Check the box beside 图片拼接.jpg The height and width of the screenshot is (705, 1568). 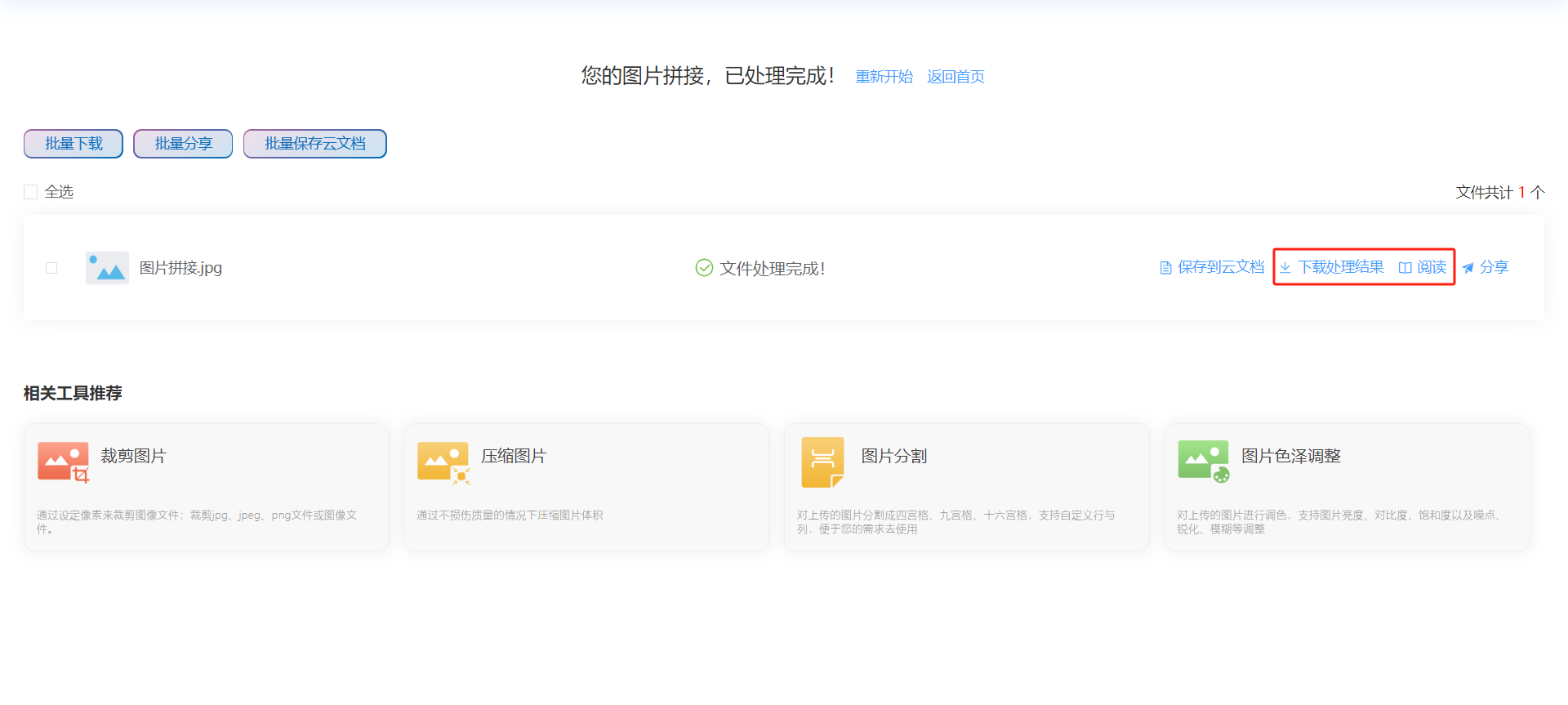pyautogui.click(x=51, y=268)
